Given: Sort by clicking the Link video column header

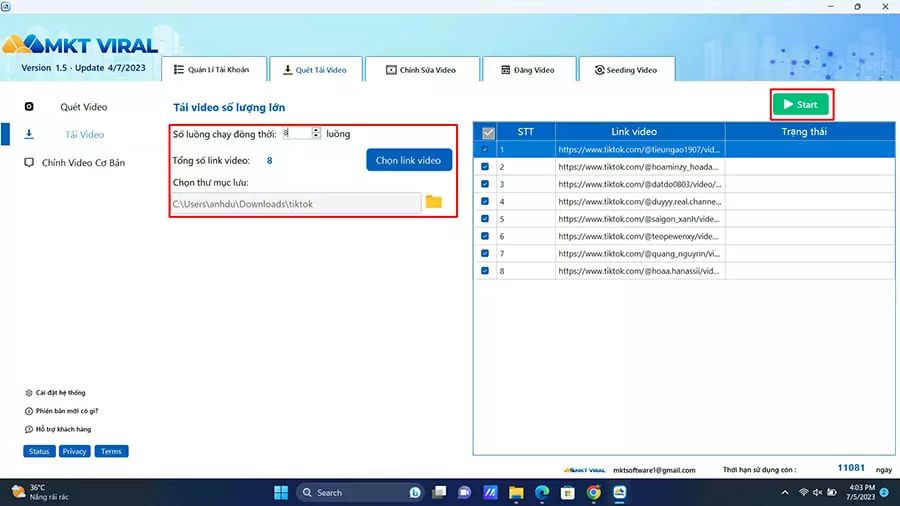Looking at the screenshot, I should pos(634,132).
